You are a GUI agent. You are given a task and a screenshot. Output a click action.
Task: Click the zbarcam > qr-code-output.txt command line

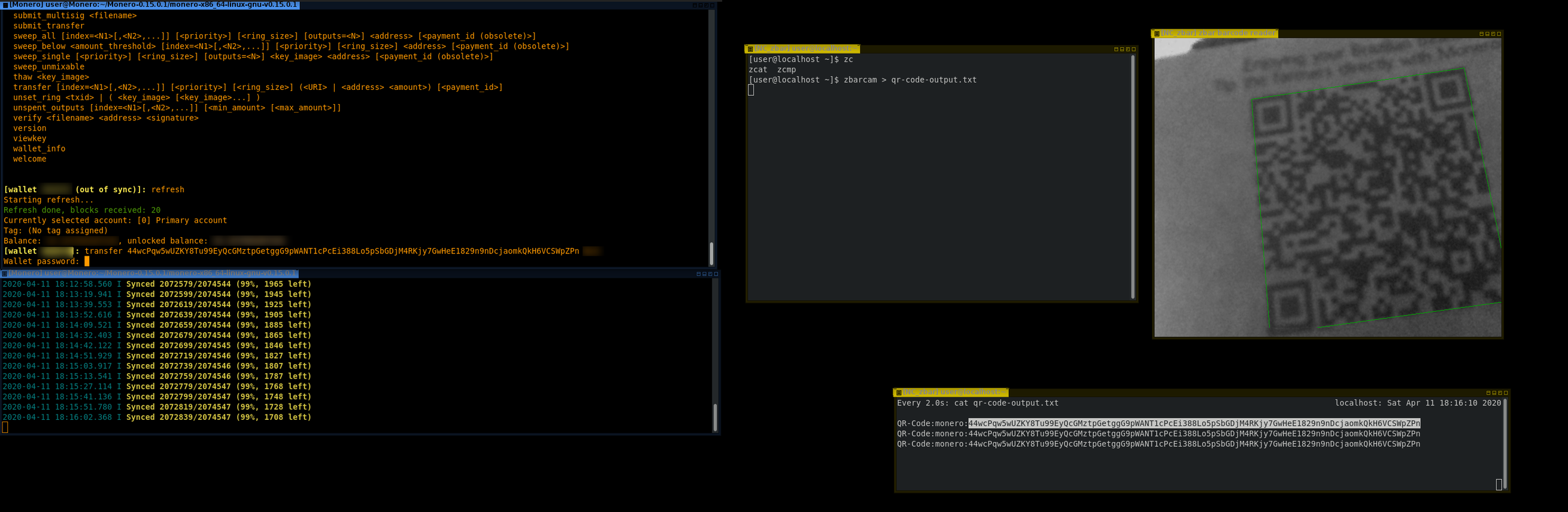click(909, 80)
